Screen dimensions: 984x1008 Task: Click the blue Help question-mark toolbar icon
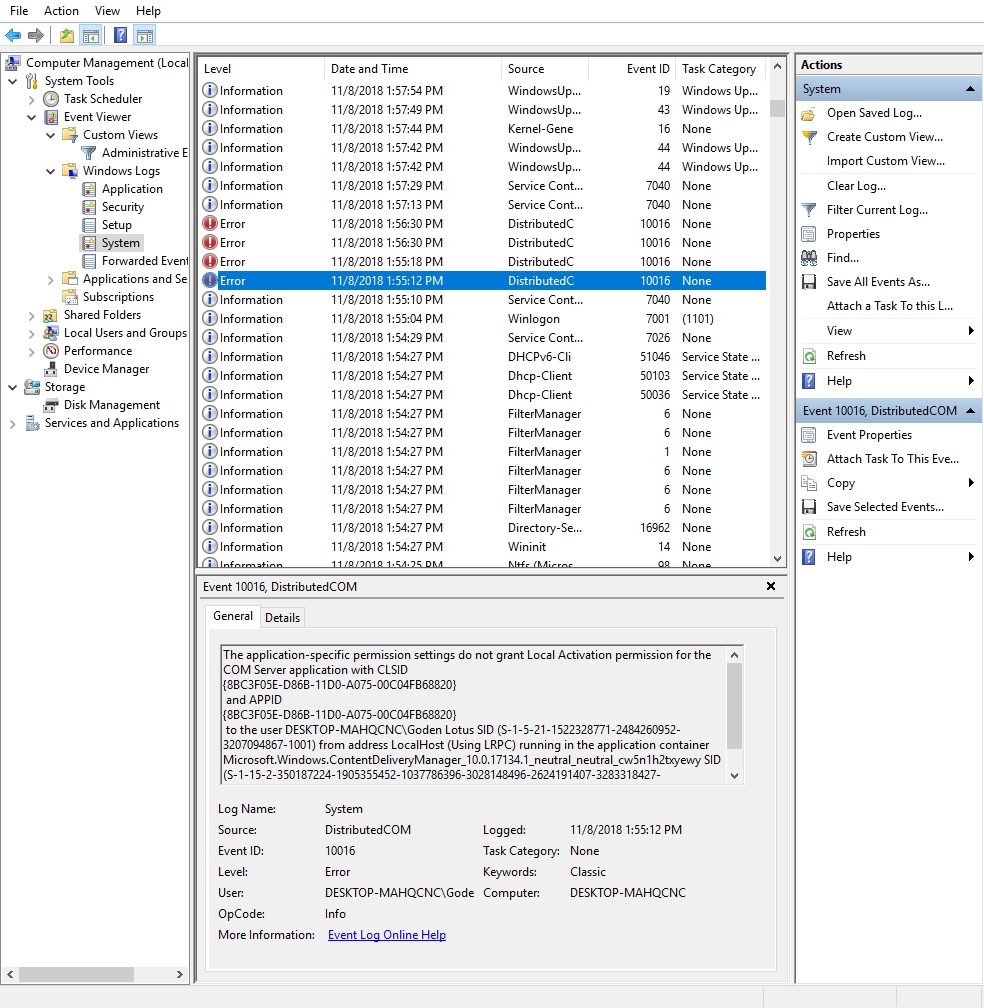[x=120, y=35]
